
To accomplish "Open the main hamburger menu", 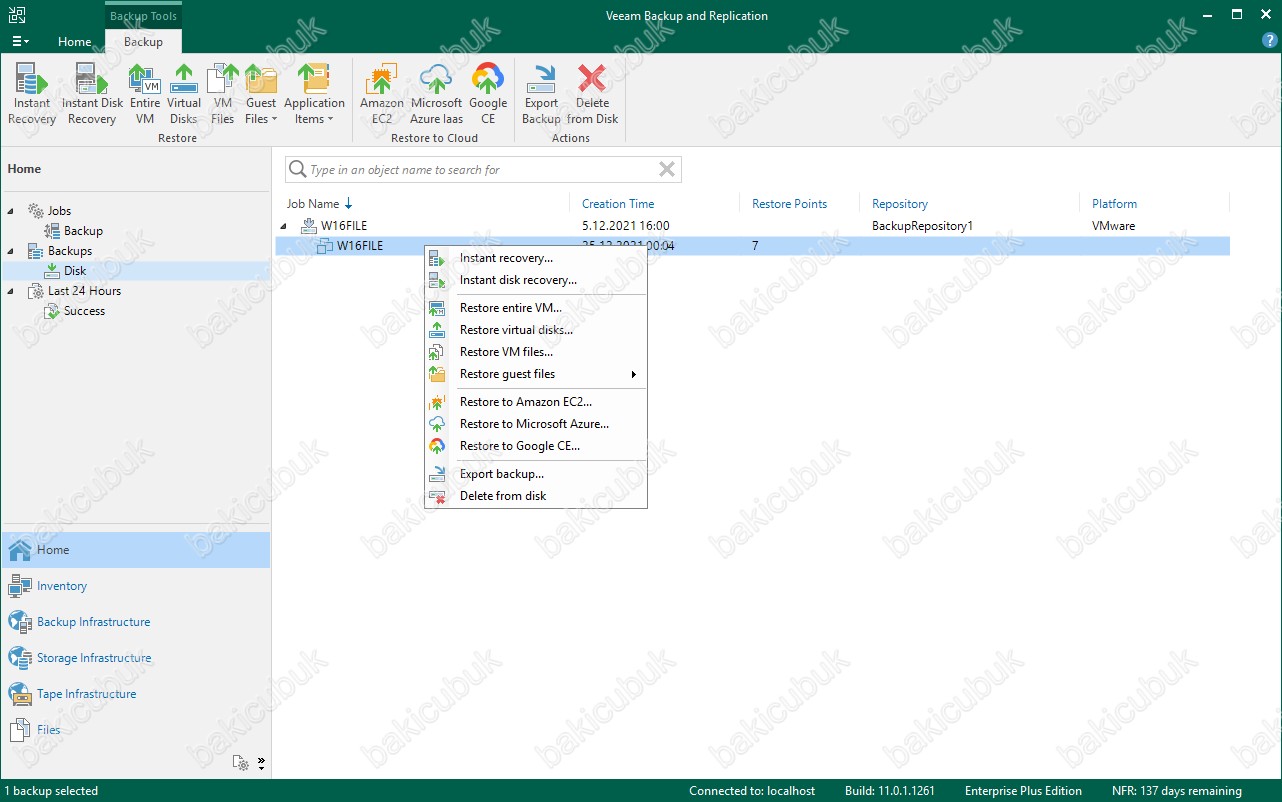I will pyautogui.click(x=20, y=42).
